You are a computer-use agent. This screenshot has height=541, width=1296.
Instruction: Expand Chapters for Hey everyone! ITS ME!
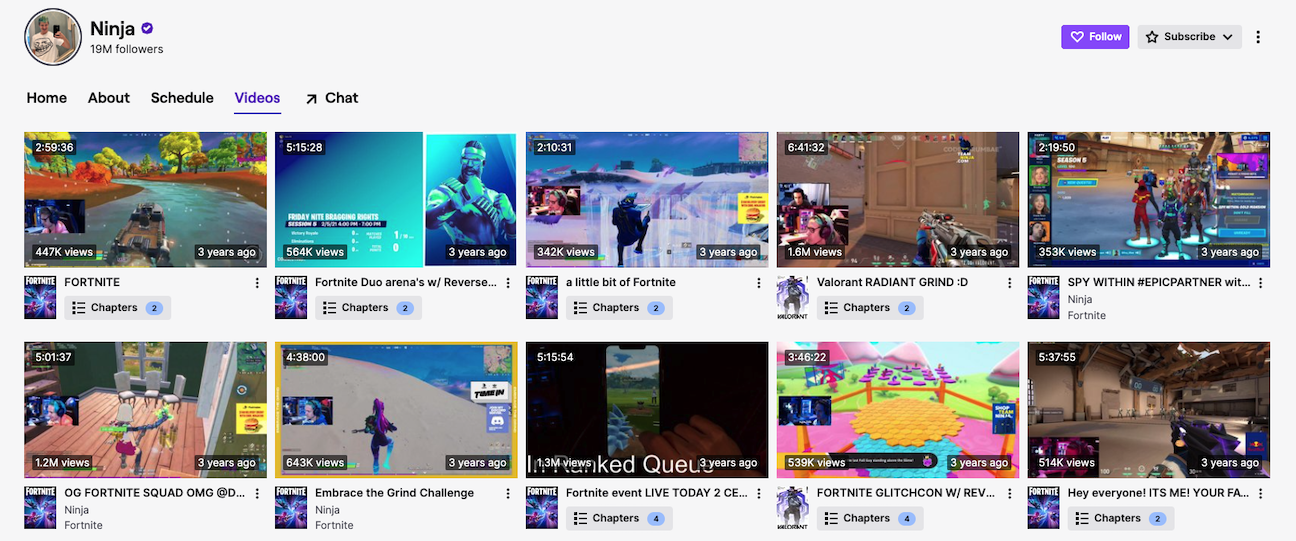point(1122,518)
